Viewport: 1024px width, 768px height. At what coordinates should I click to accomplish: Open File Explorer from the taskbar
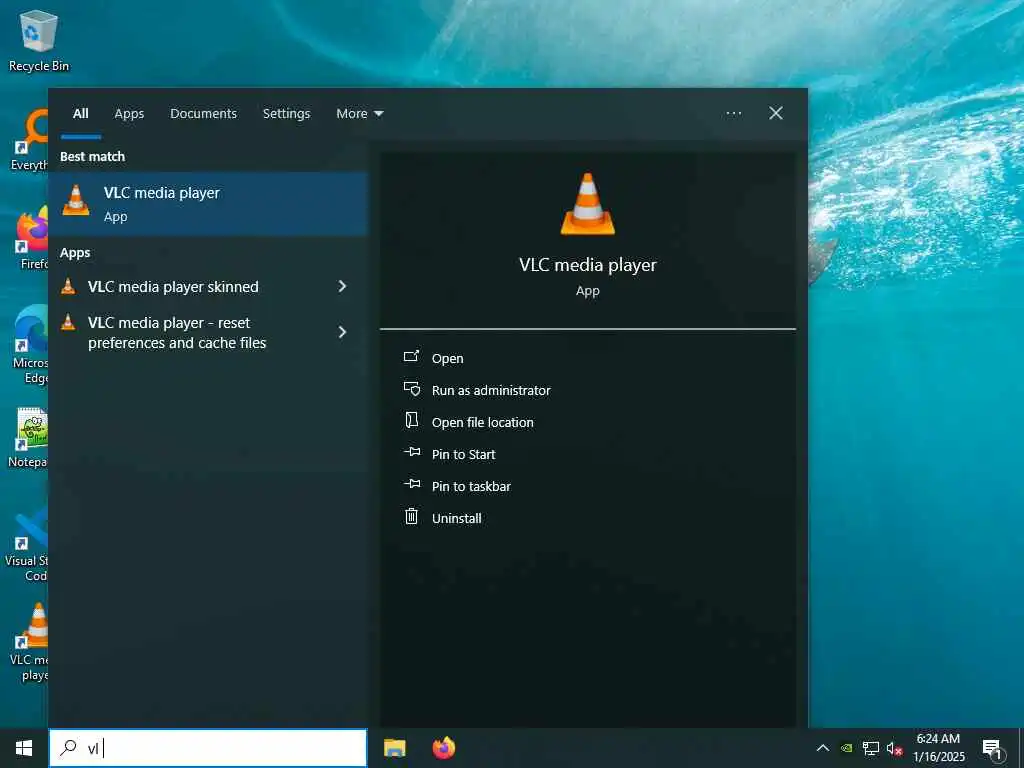[x=394, y=748]
